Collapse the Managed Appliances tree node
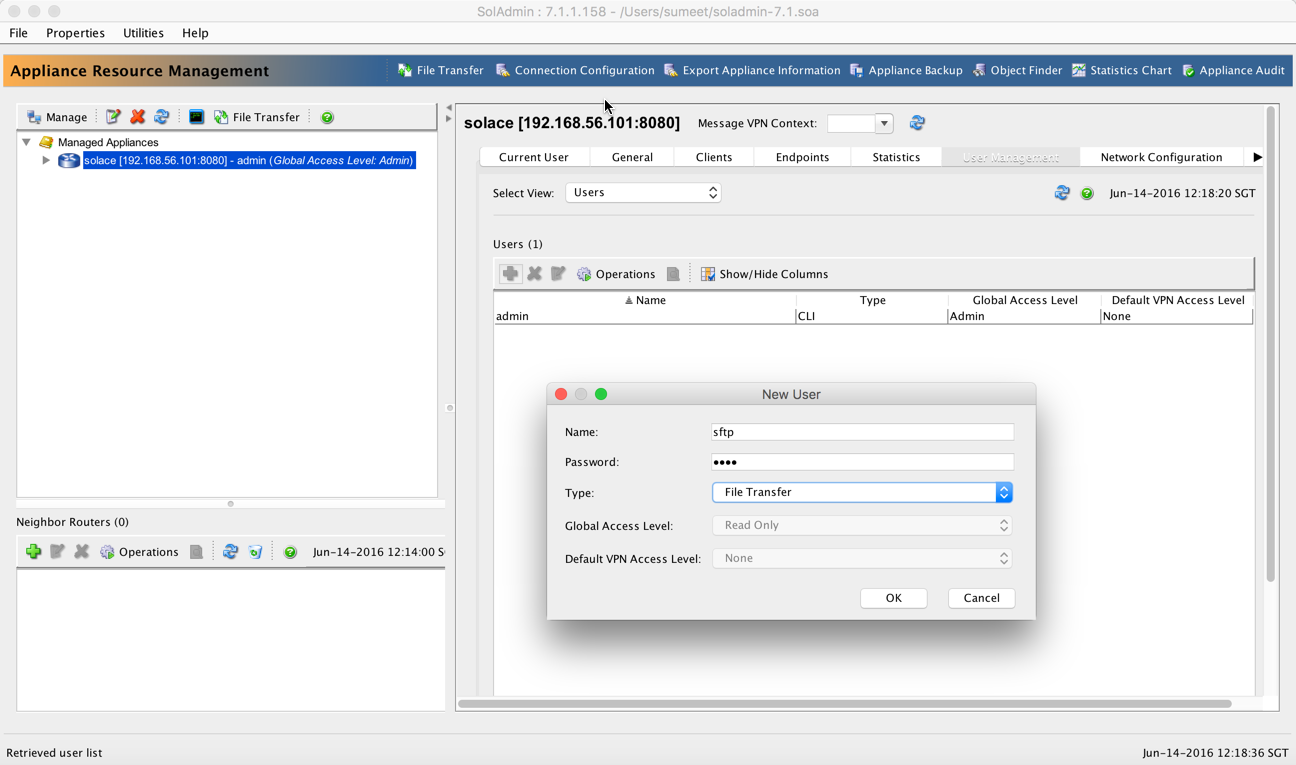 tap(27, 142)
